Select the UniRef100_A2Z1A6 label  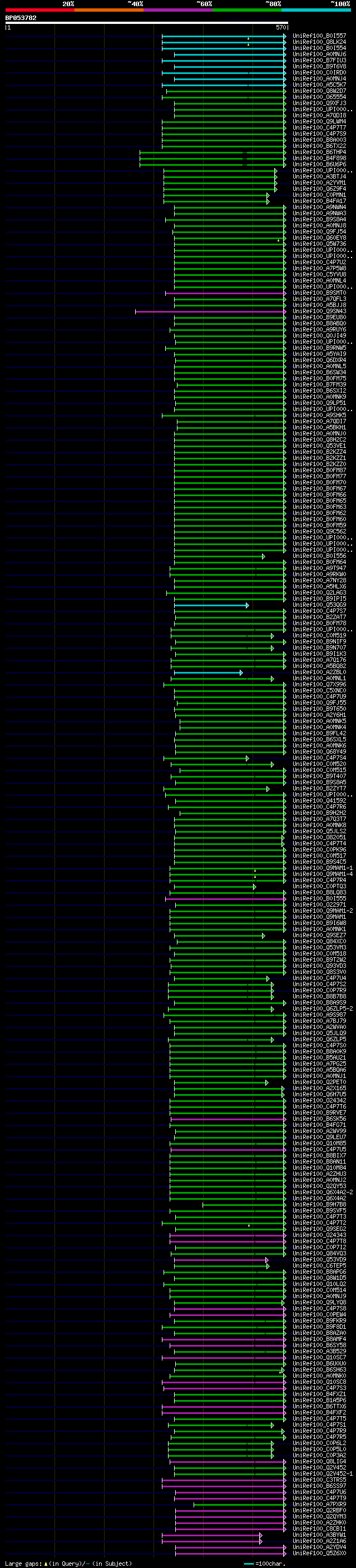[x=319, y=1541]
